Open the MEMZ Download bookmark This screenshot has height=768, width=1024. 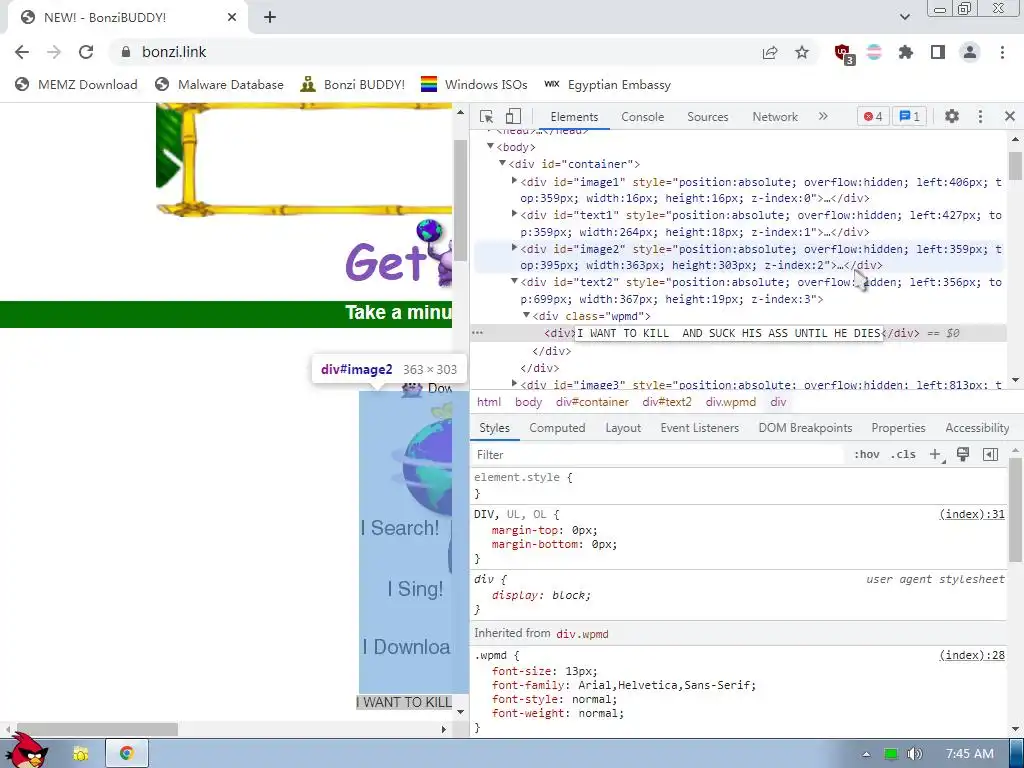tap(76, 85)
